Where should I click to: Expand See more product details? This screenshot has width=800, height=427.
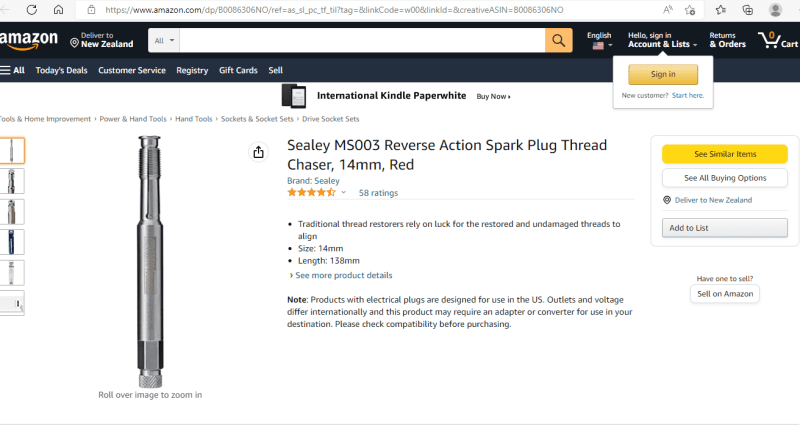click(x=343, y=275)
